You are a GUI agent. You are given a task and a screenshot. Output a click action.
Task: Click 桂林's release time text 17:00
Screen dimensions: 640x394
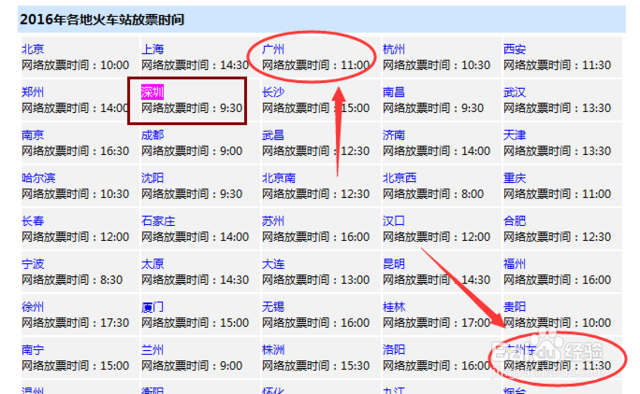[x=476, y=323]
